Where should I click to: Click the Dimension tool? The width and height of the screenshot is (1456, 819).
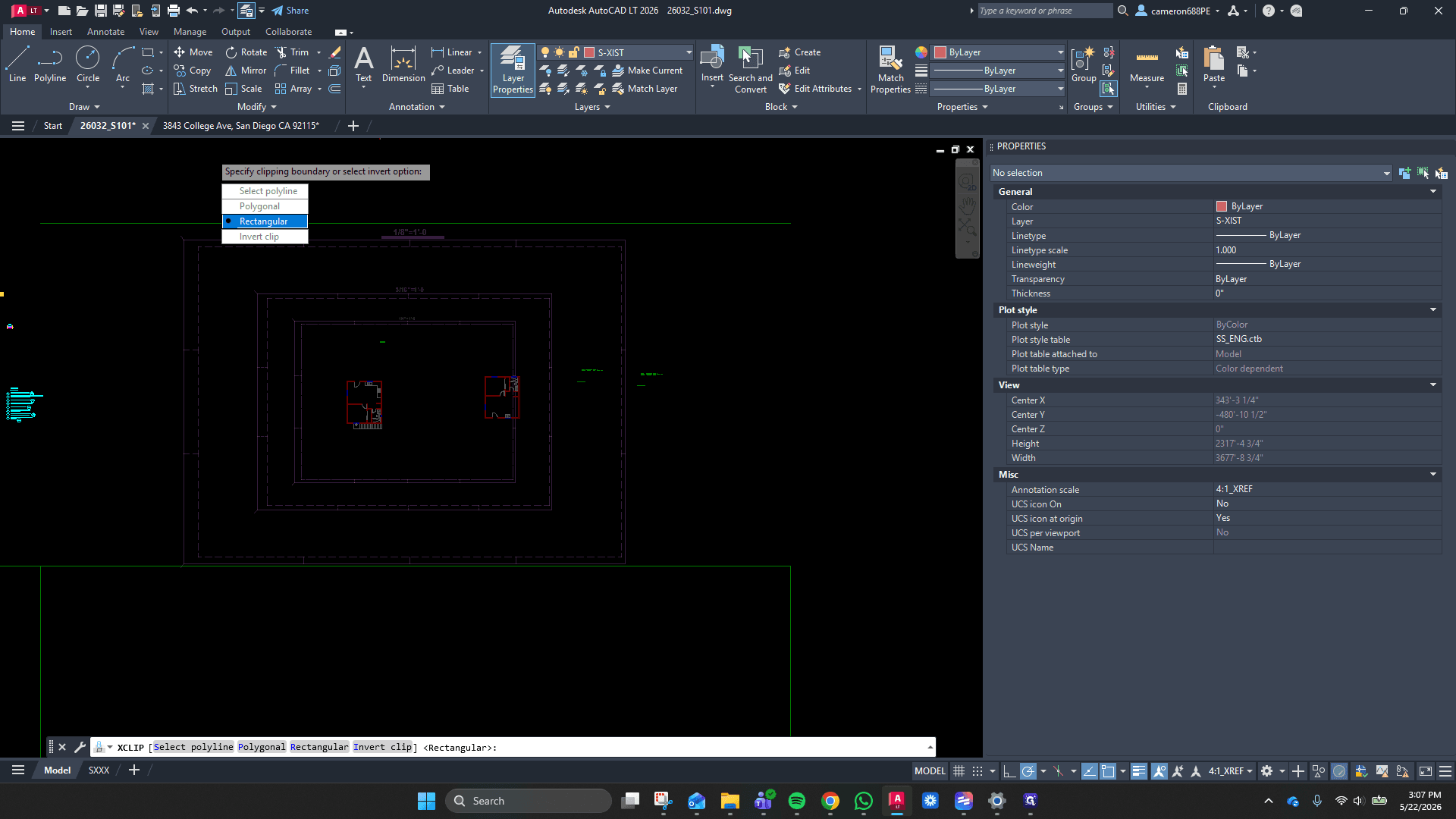click(x=403, y=64)
